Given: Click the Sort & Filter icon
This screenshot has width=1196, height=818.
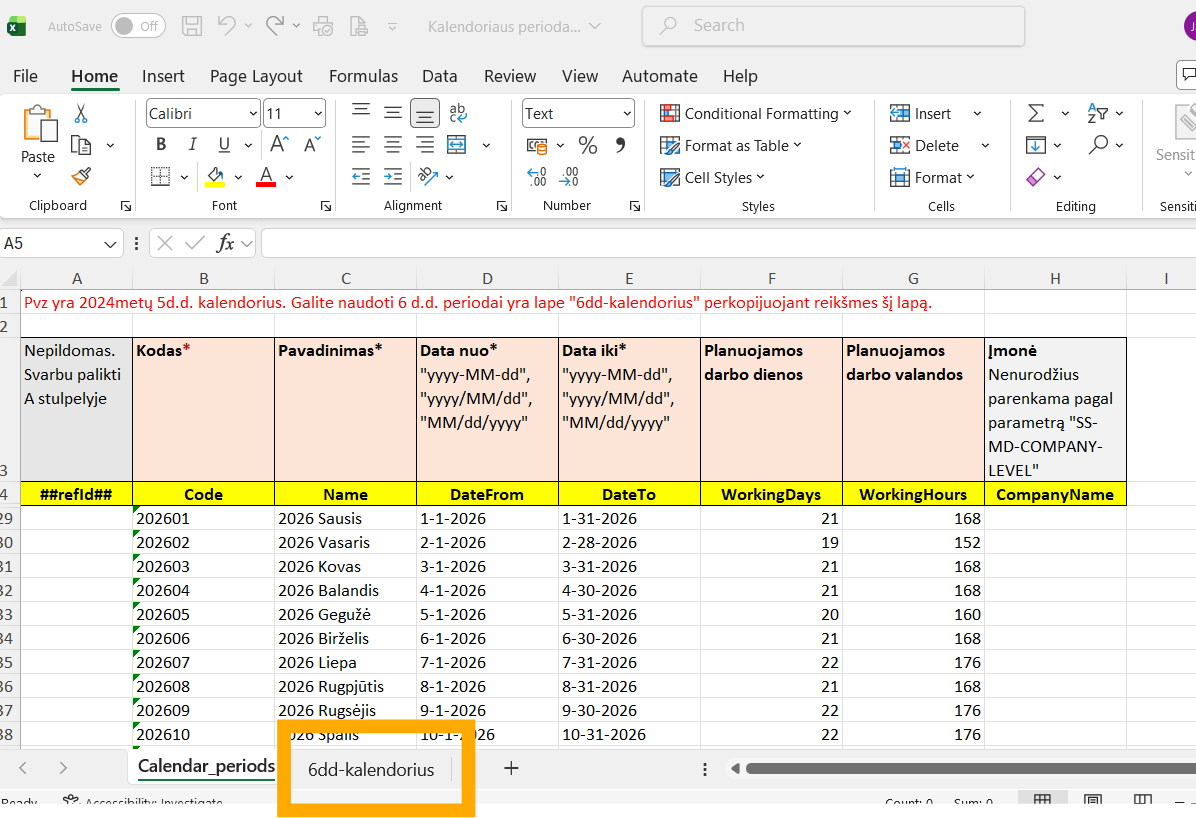Looking at the screenshot, I should point(1098,114).
